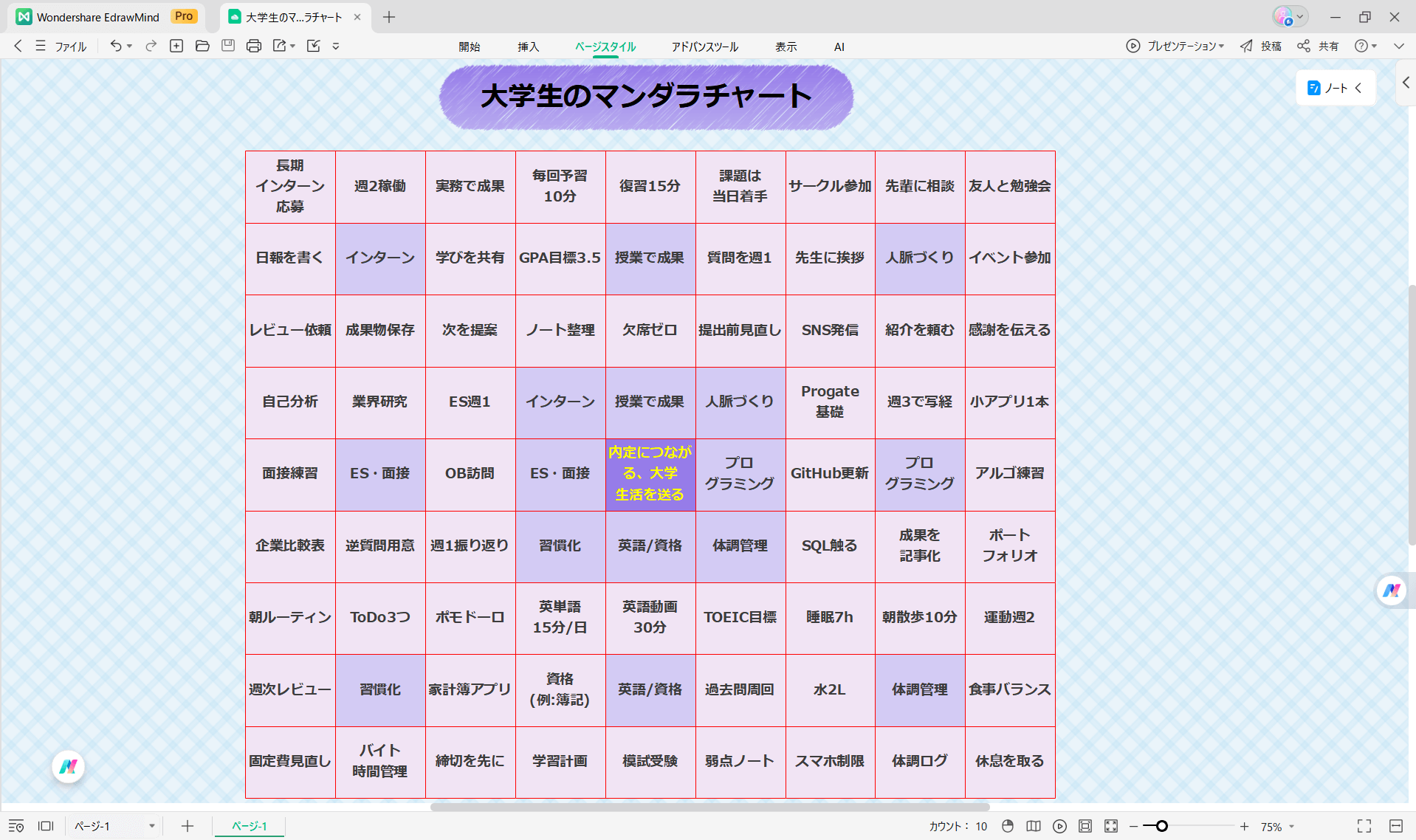Toggle the outline view icon in status bar
Screen dimensions: 1416x840
coord(16,826)
